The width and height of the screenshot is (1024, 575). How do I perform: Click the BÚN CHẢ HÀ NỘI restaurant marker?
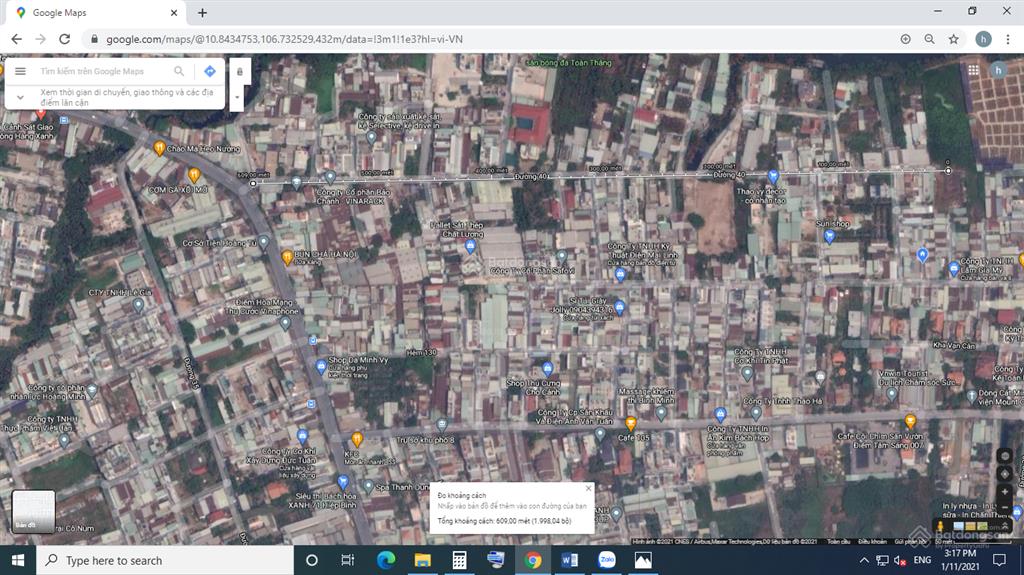pos(287,257)
